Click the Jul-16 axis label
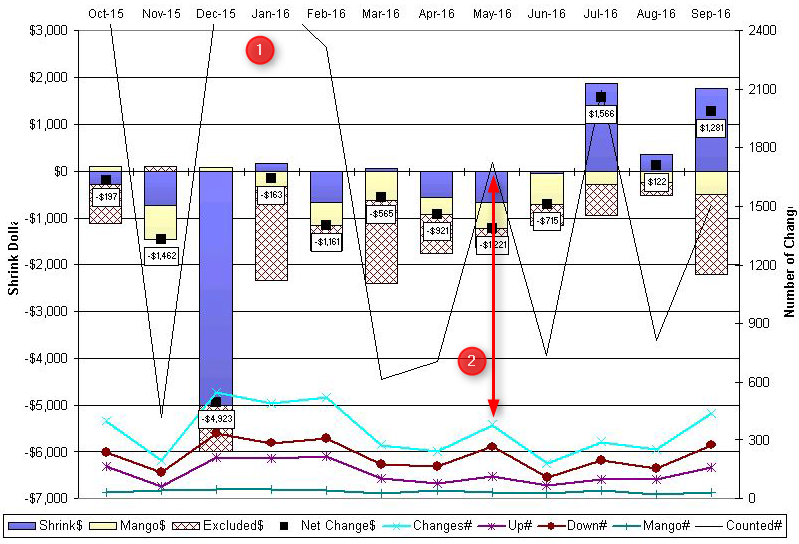This screenshot has width=799, height=544. 601,14
